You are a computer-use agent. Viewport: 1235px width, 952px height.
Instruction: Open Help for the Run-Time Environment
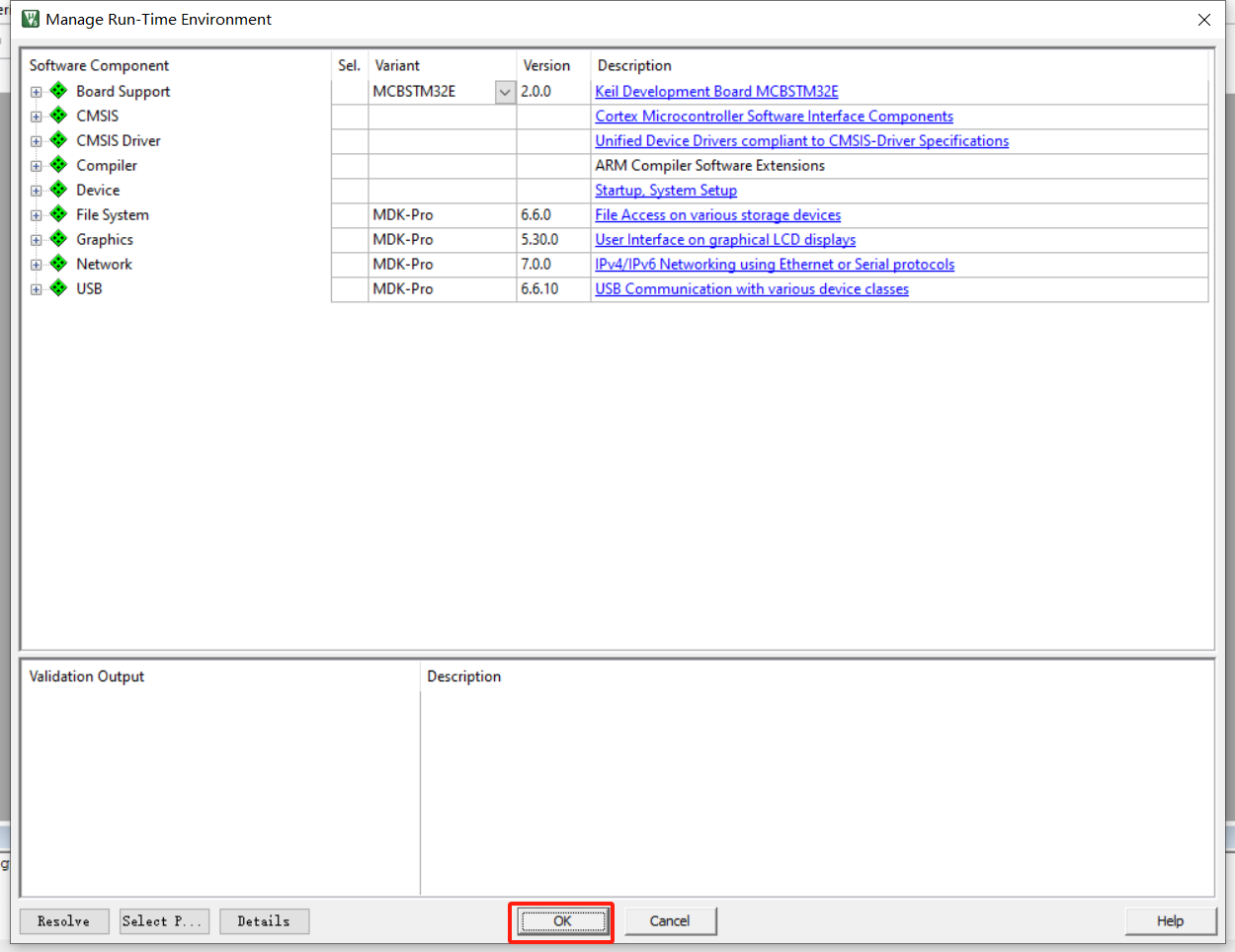[1170, 921]
